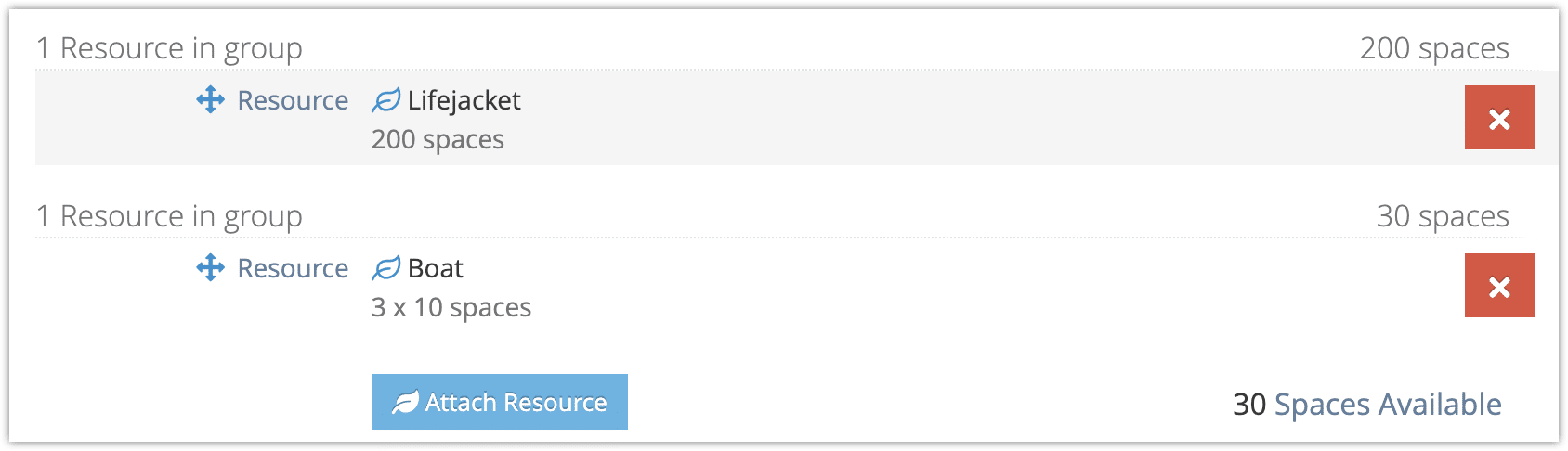1568x451 pixels.
Task: Open the Lifejacket resource name
Action: pyautogui.click(x=464, y=100)
